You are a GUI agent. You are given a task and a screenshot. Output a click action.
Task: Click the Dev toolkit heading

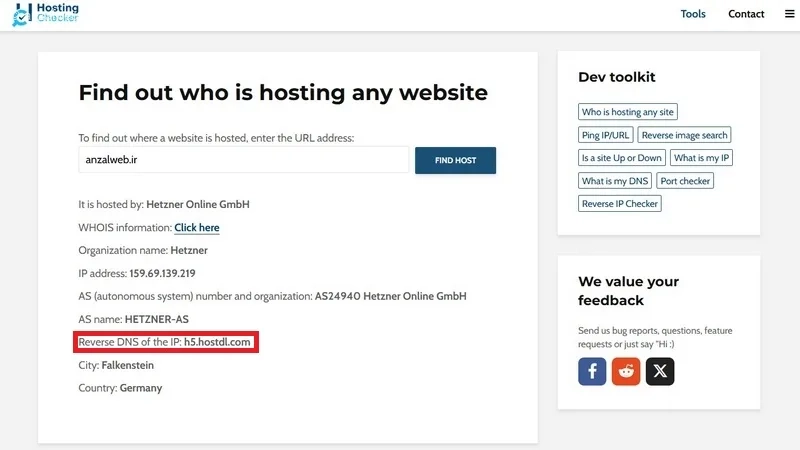coord(616,77)
